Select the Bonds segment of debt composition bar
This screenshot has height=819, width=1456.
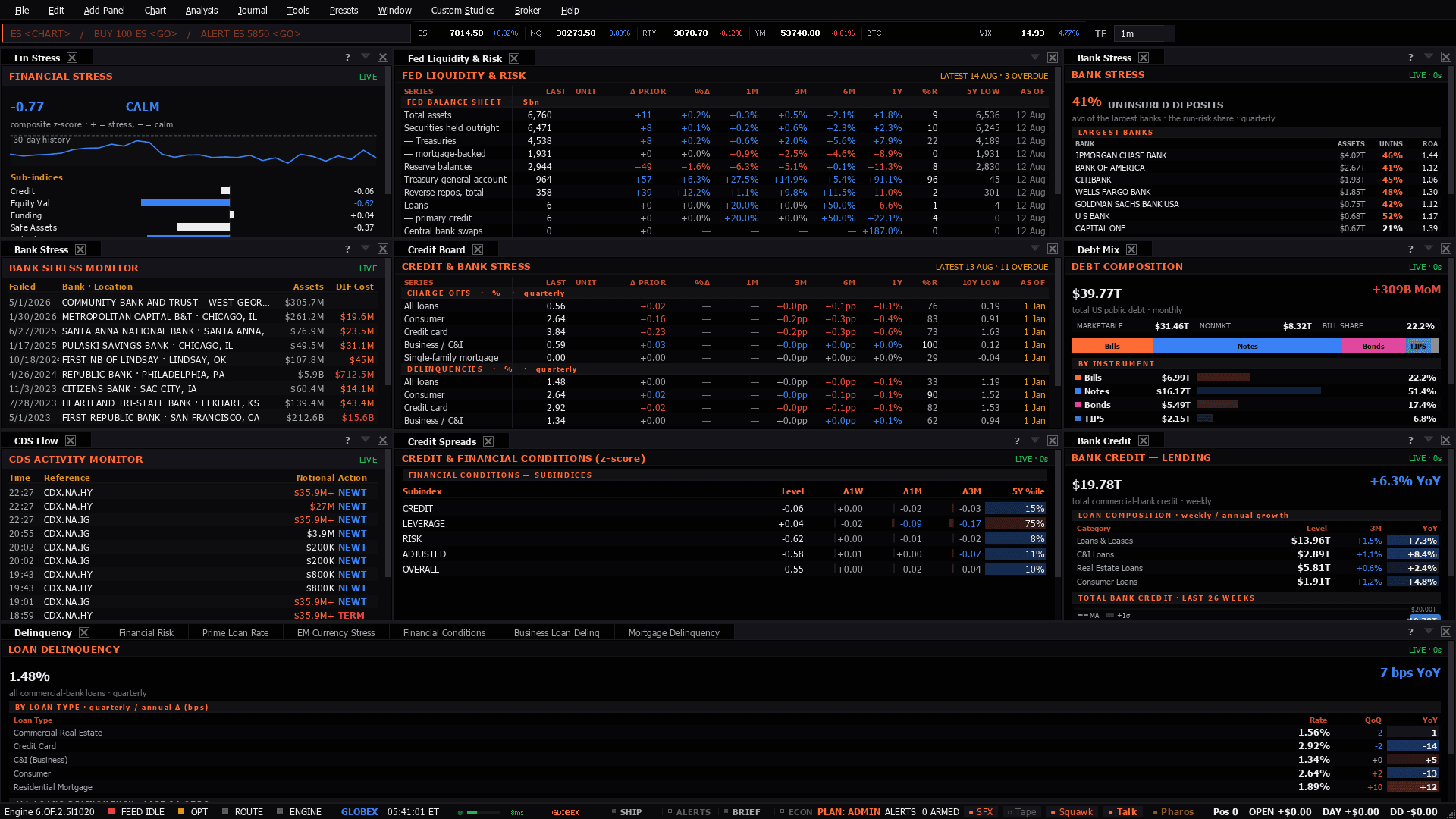click(x=1373, y=346)
